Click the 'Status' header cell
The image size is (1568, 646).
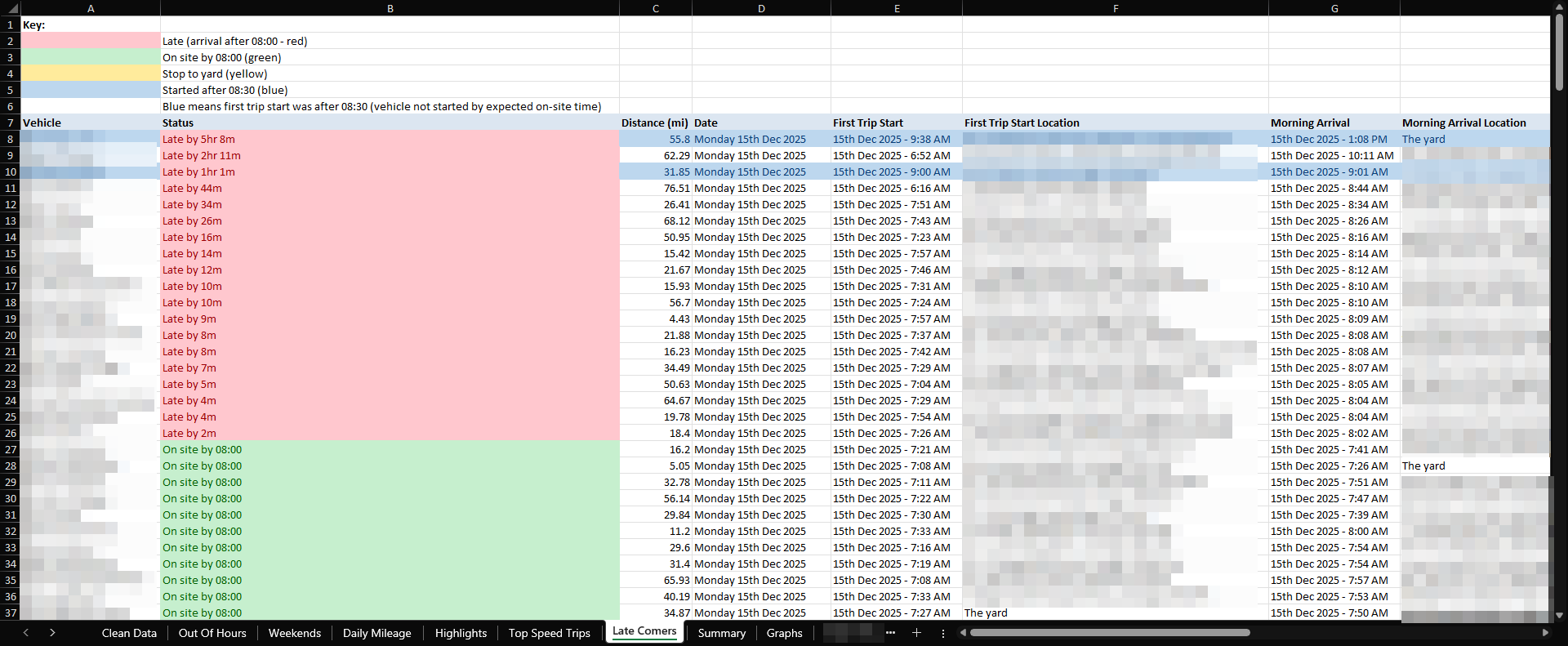point(390,123)
